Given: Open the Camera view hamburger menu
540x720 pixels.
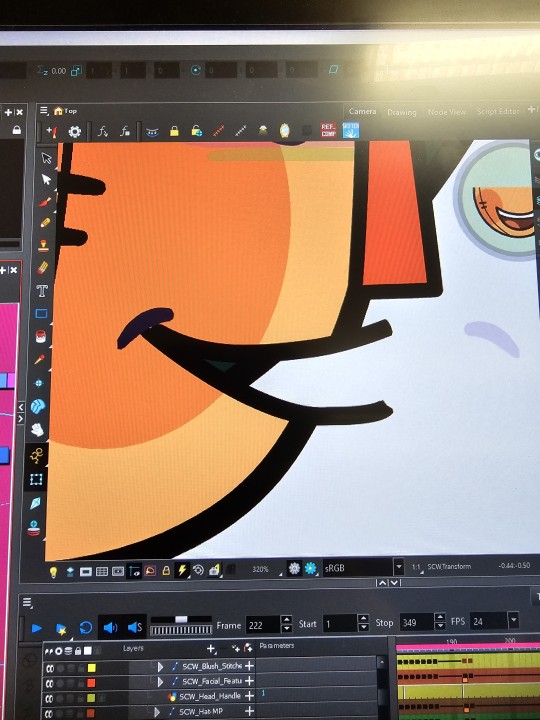Looking at the screenshot, I should pos(44,111).
